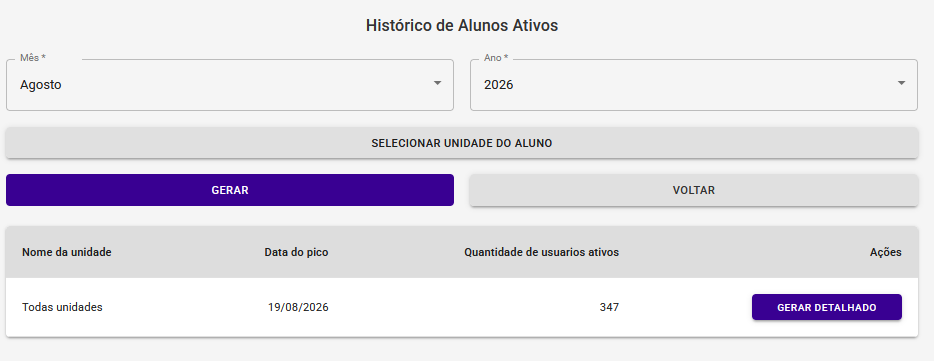Click Quantidade de usuarios ativos header

pos(541,252)
